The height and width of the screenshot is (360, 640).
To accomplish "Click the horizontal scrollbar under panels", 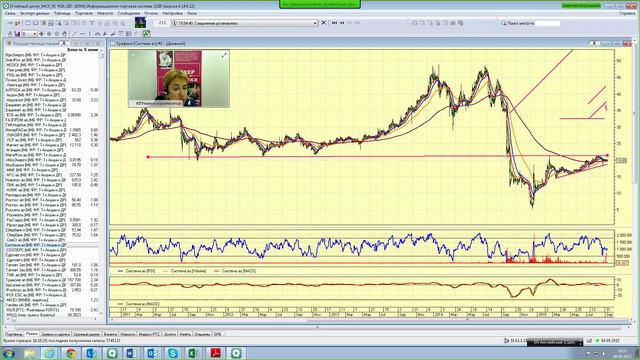I will (317, 327).
